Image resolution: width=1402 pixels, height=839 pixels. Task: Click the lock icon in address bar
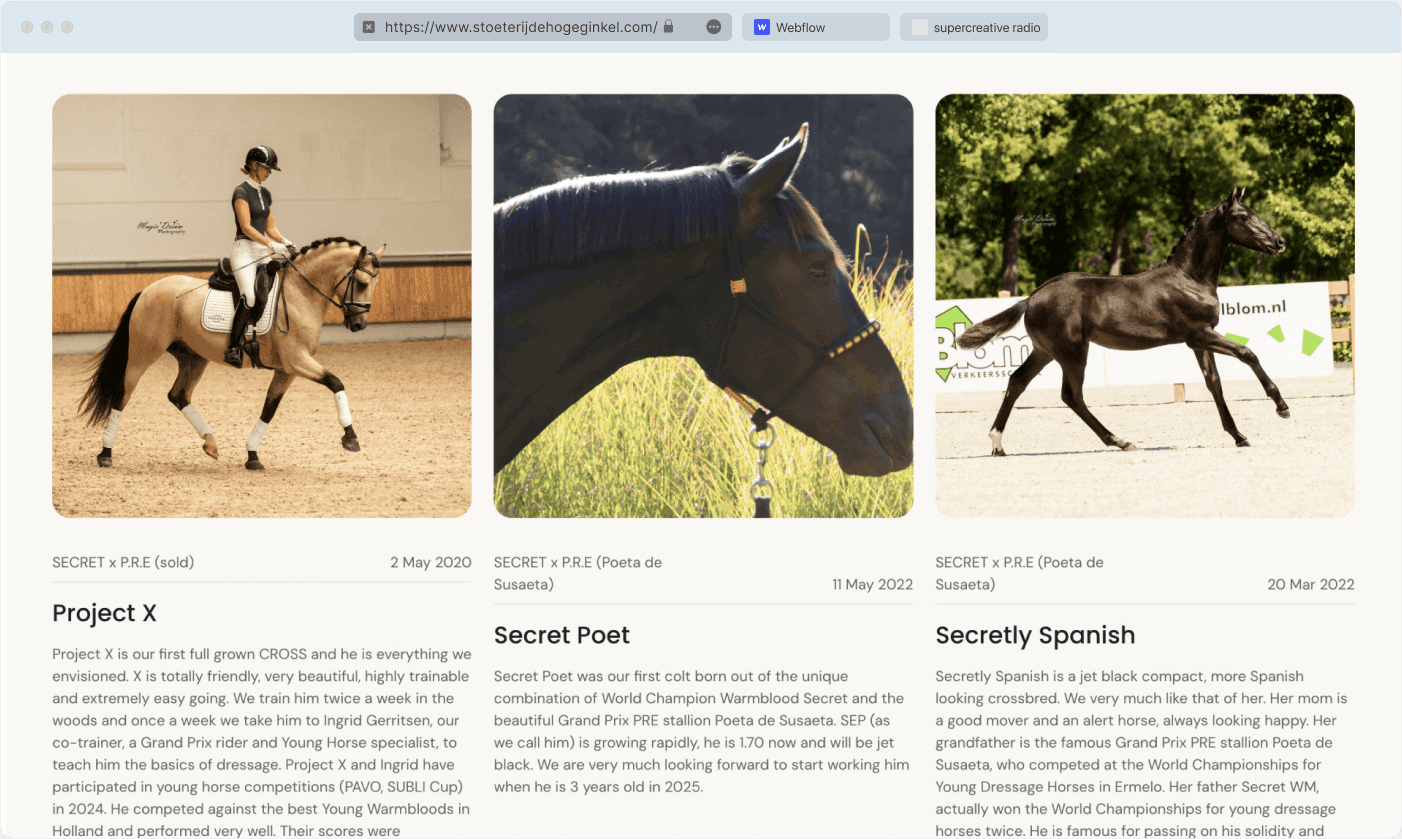click(x=668, y=27)
